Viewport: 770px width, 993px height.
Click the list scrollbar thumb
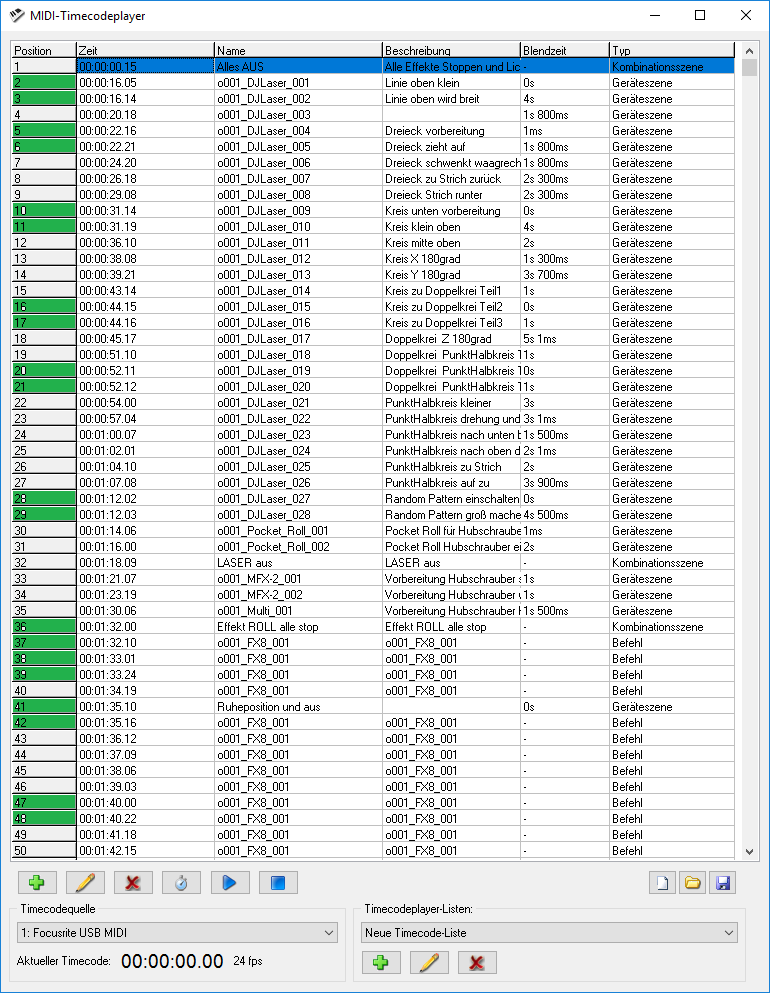(x=749, y=67)
